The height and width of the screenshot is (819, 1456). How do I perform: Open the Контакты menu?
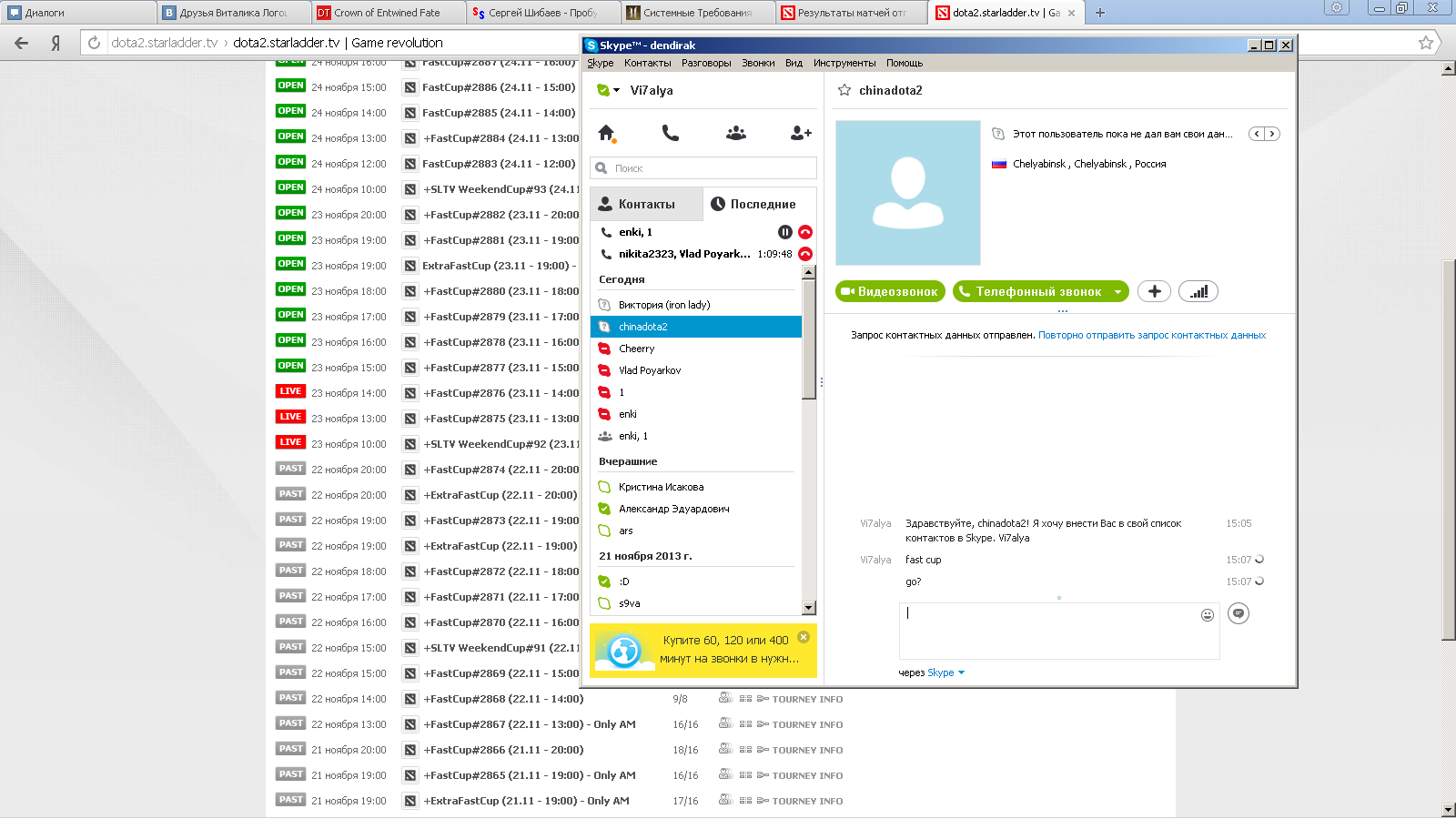[647, 63]
